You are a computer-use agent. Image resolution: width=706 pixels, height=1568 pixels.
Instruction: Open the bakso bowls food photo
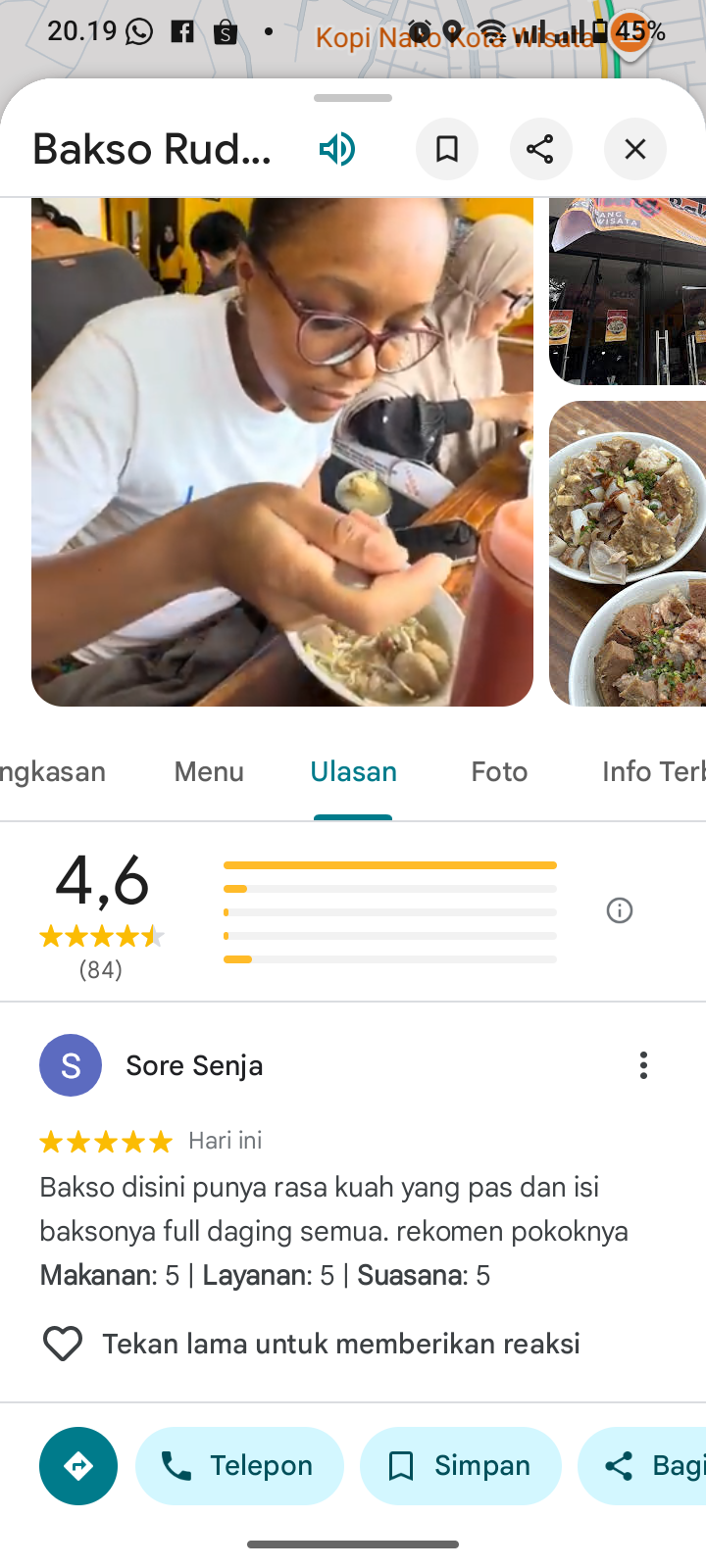point(628,554)
